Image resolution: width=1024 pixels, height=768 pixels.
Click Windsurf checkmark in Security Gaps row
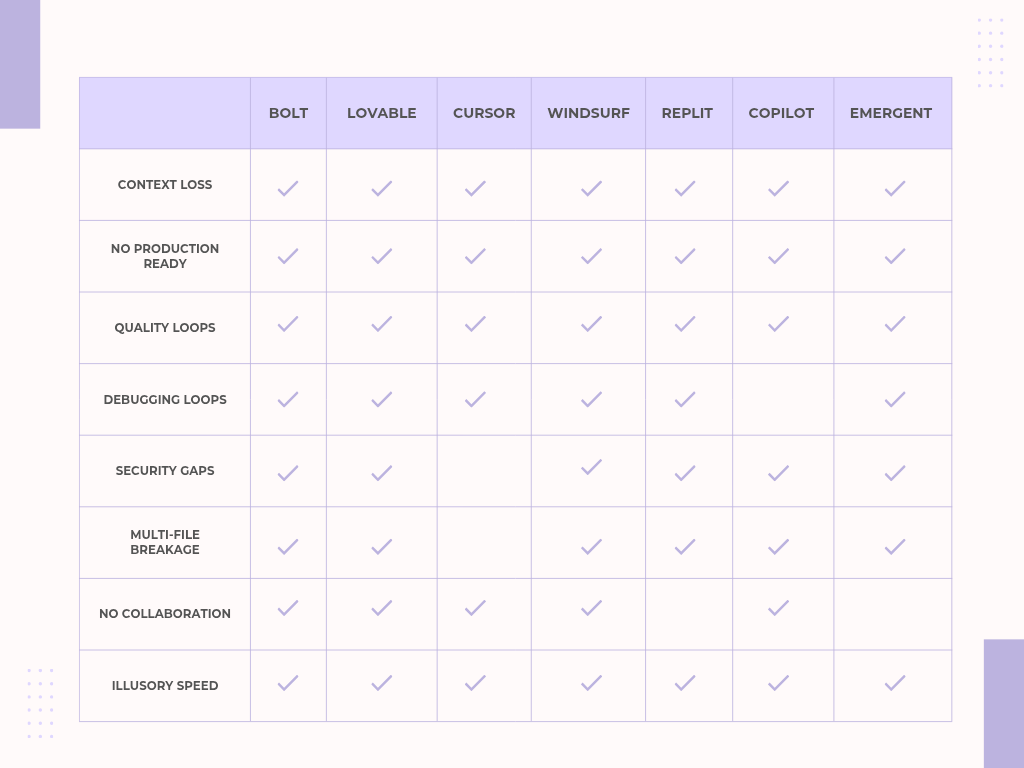click(x=592, y=467)
